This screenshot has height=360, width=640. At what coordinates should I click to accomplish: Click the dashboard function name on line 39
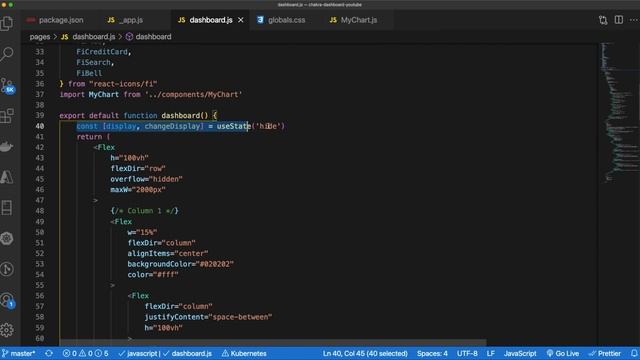(x=180, y=116)
